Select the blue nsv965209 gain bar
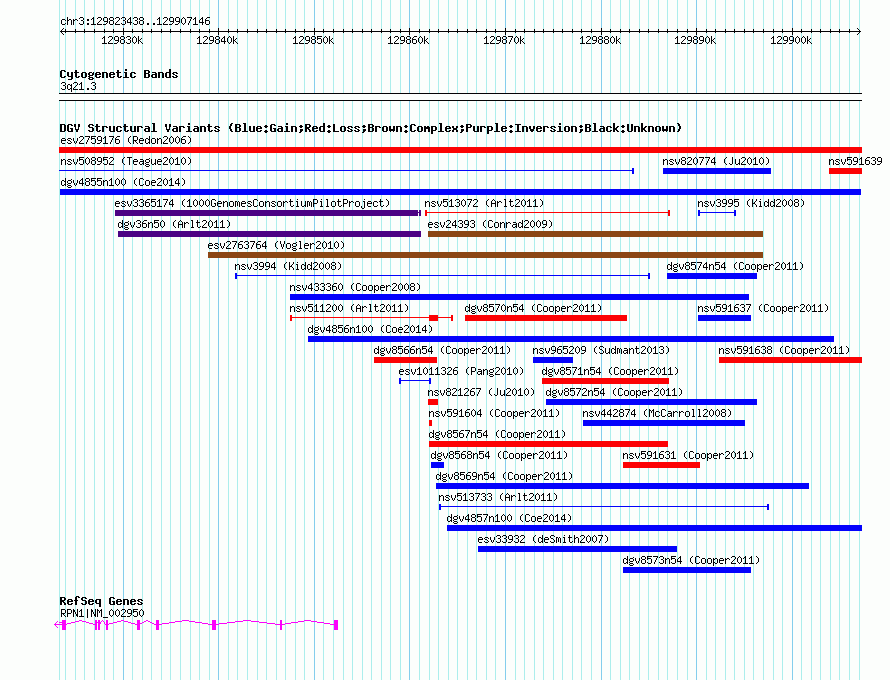Screen dimensions: 890x680 [x=553, y=360]
